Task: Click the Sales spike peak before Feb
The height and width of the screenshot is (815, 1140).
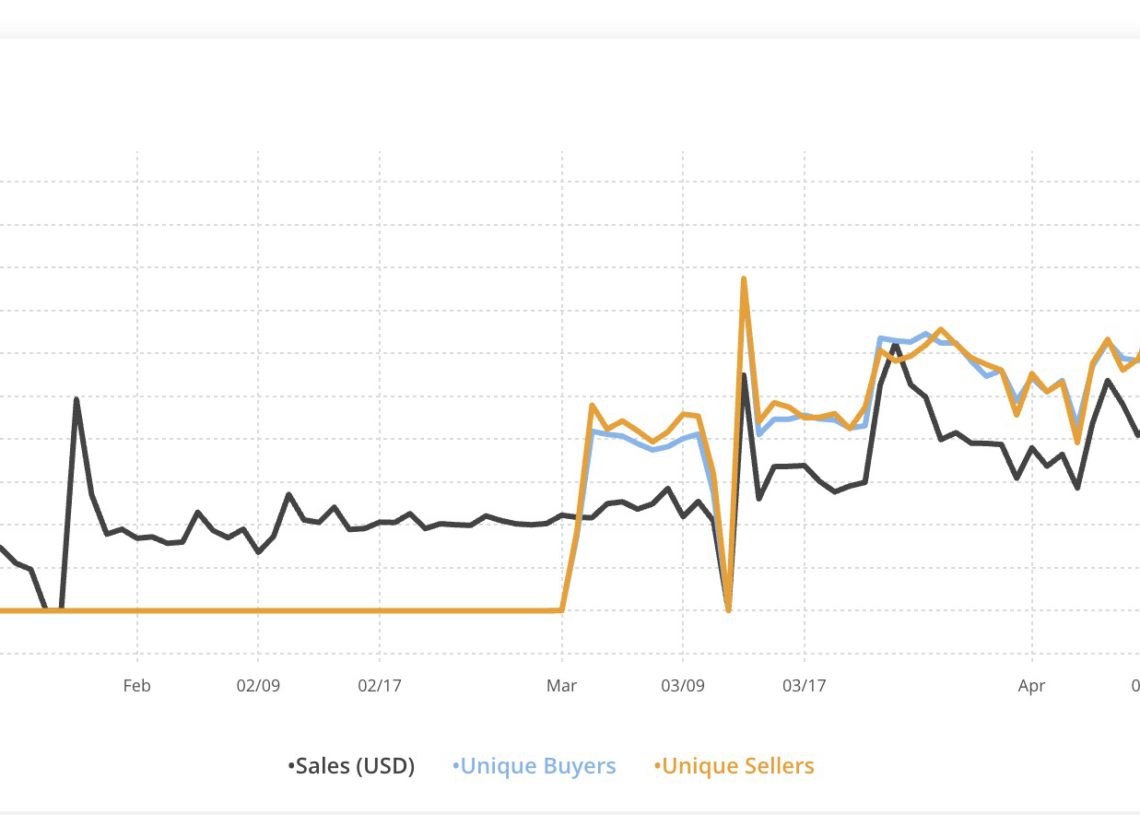Action: pos(77,399)
